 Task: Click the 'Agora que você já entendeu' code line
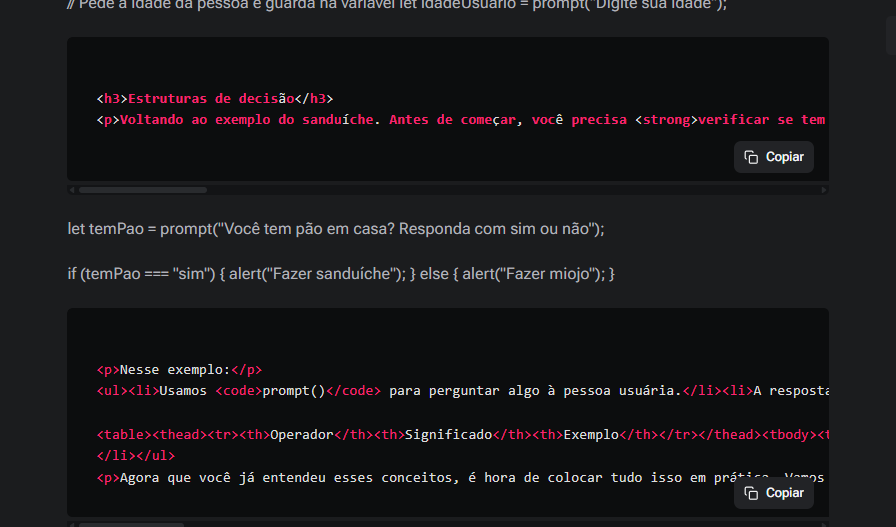tap(462, 477)
